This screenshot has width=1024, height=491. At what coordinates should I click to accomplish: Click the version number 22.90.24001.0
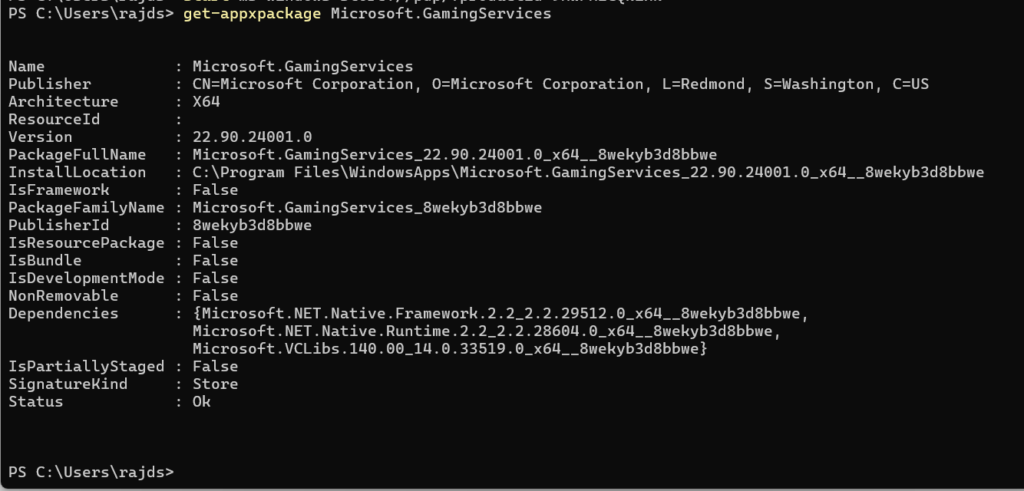pyautogui.click(x=253, y=137)
